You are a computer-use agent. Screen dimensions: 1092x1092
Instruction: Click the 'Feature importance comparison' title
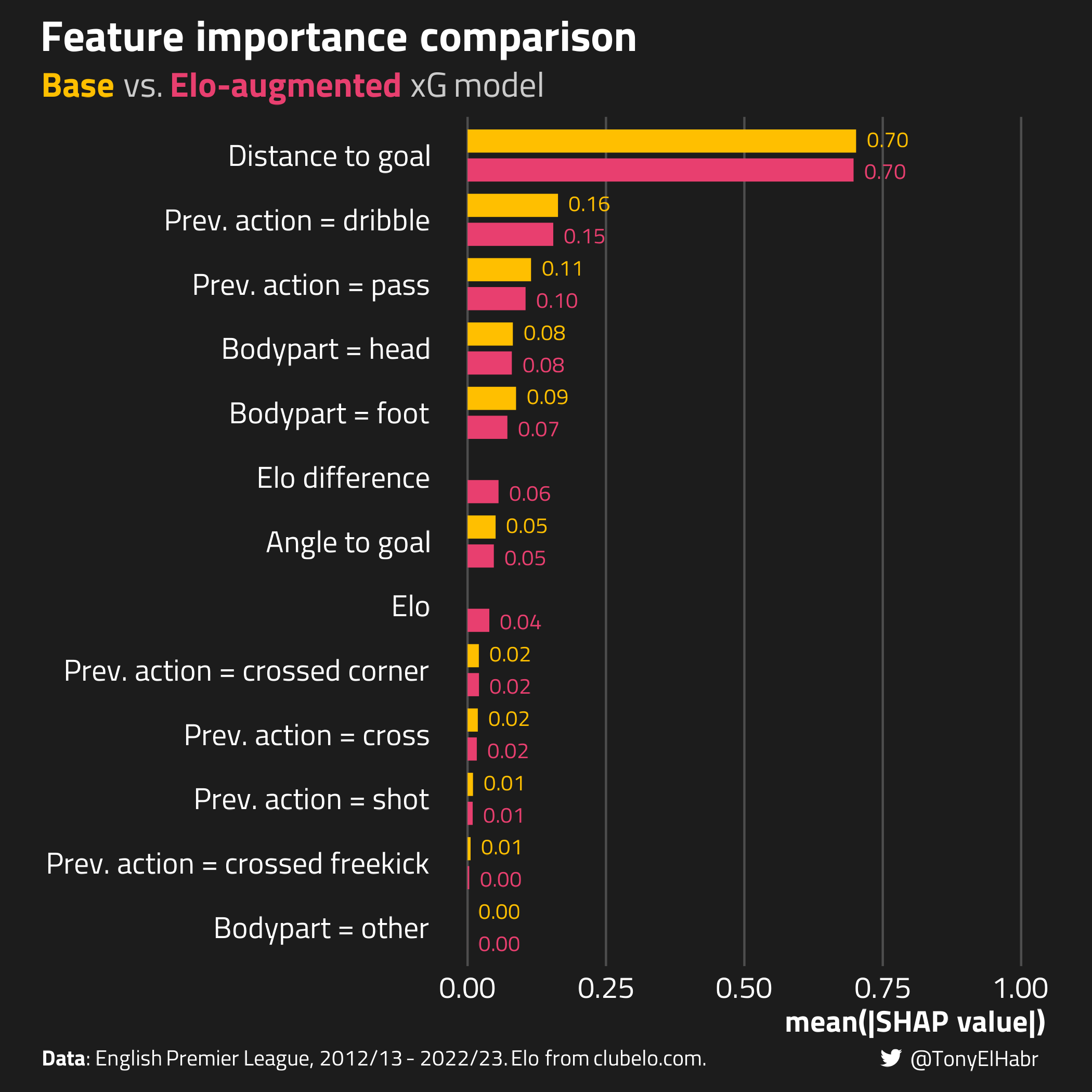point(339,38)
